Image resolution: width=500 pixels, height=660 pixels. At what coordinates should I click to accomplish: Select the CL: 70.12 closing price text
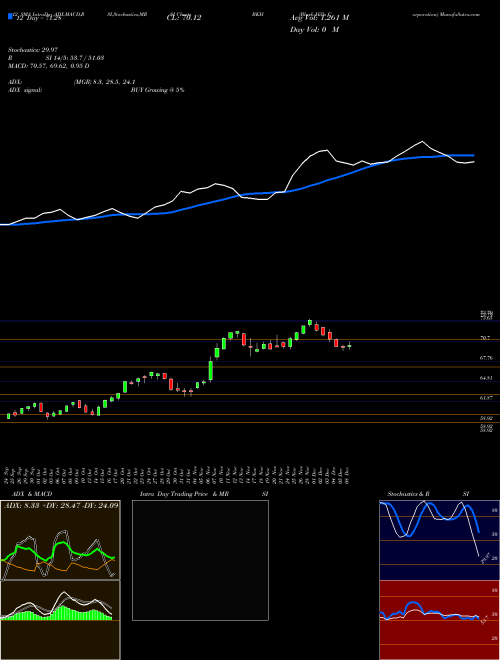(x=184, y=18)
